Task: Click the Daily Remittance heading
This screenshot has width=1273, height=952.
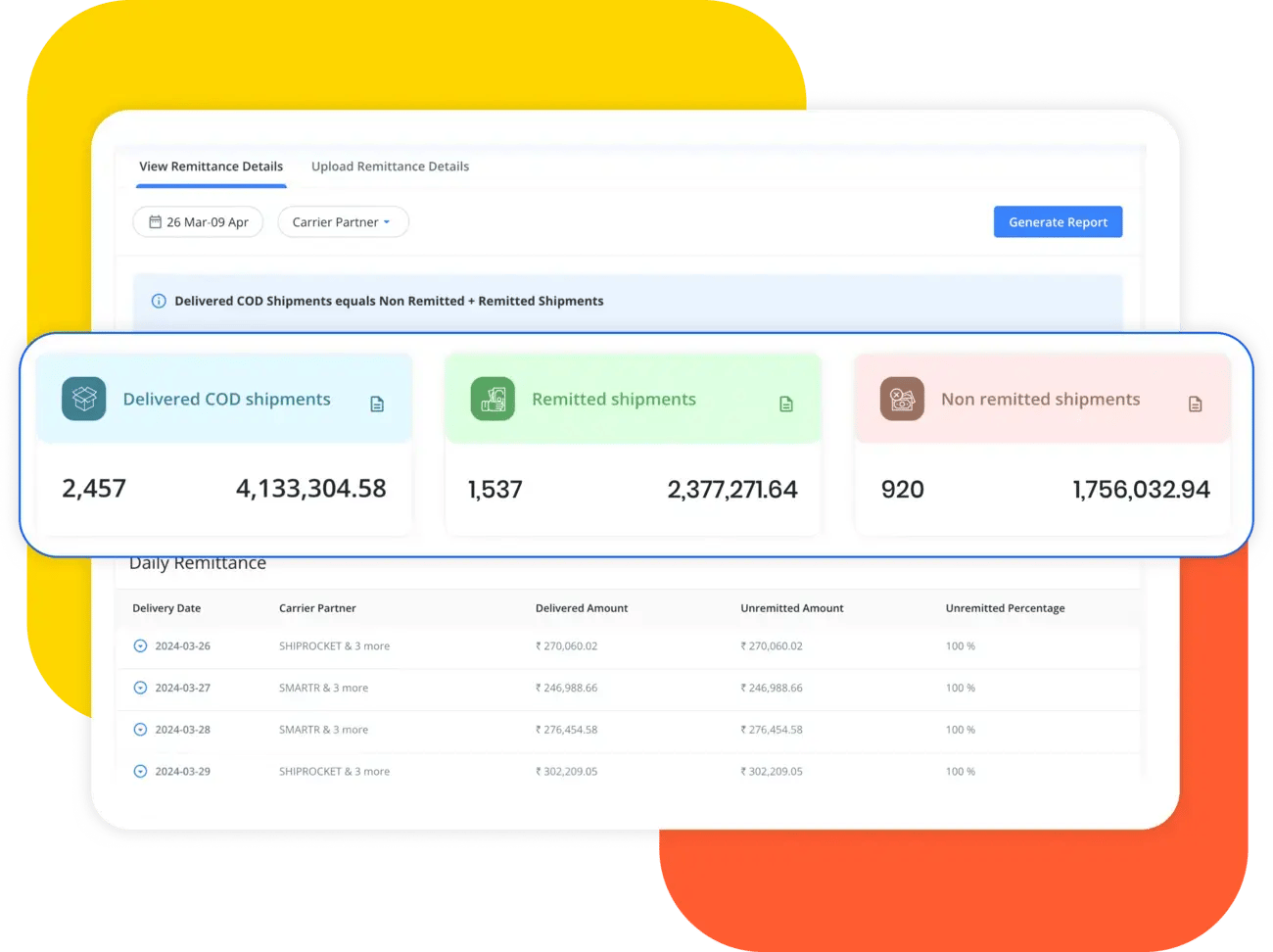Action: 198,564
